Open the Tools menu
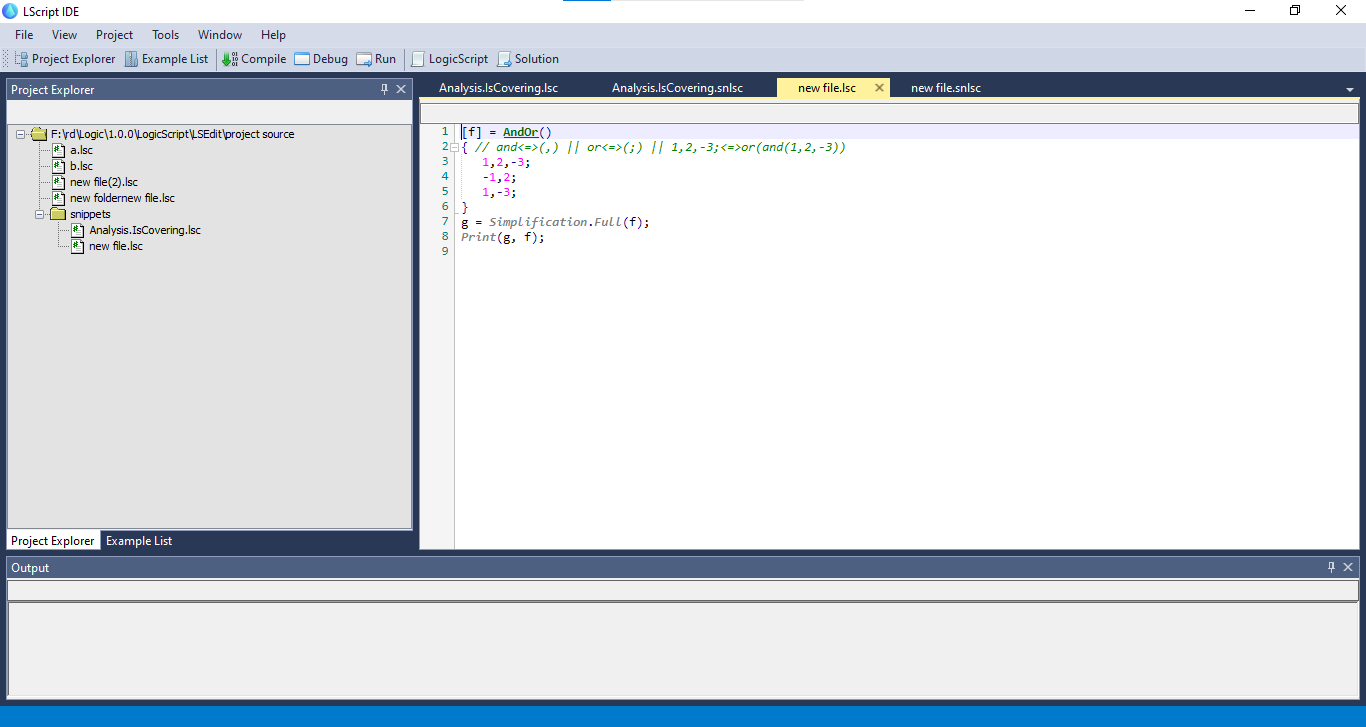The image size is (1366, 727). pos(165,35)
